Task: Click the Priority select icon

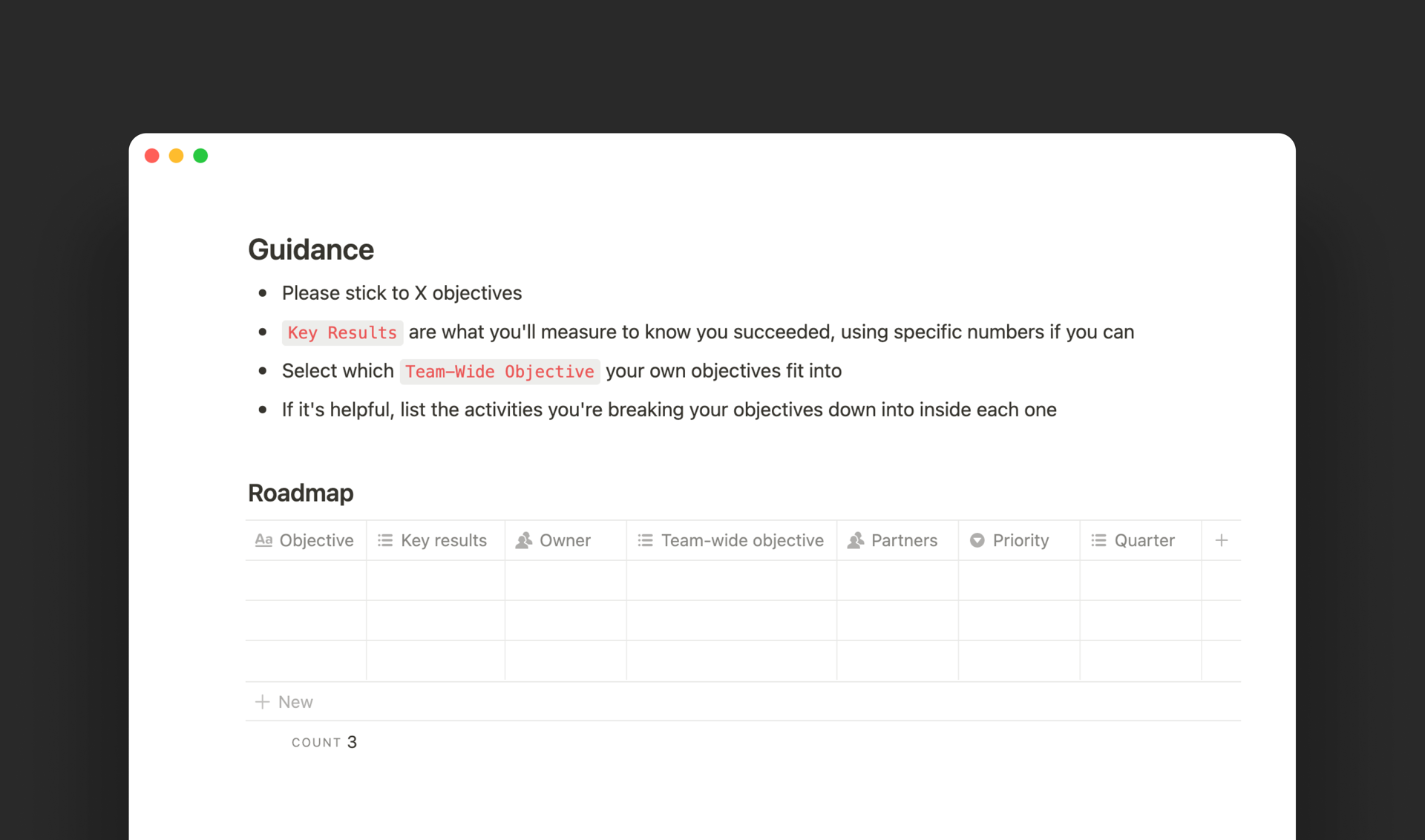Action: coord(977,540)
